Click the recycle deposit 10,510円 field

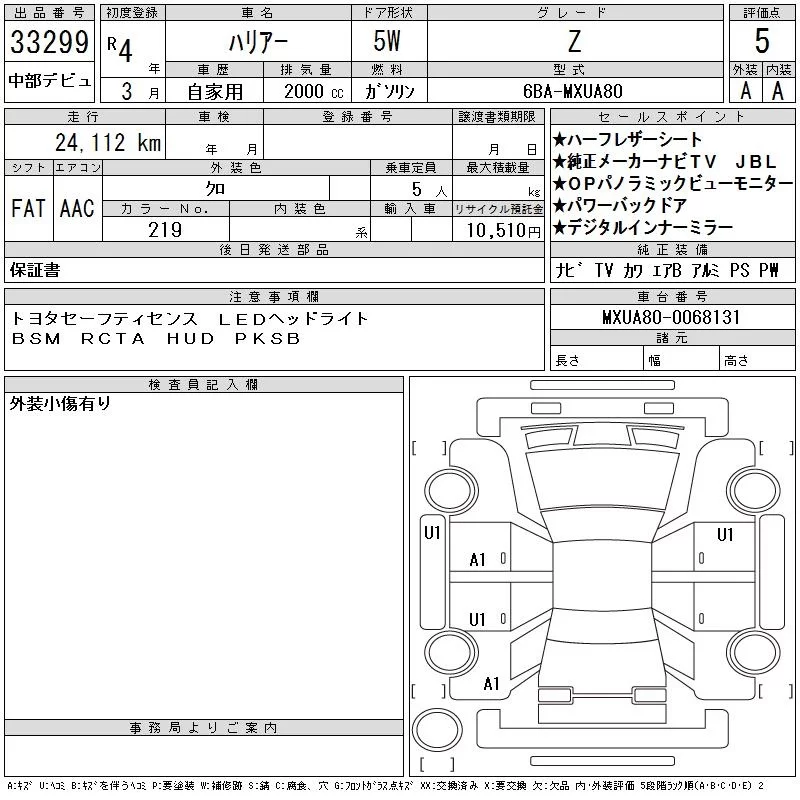(498, 230)
